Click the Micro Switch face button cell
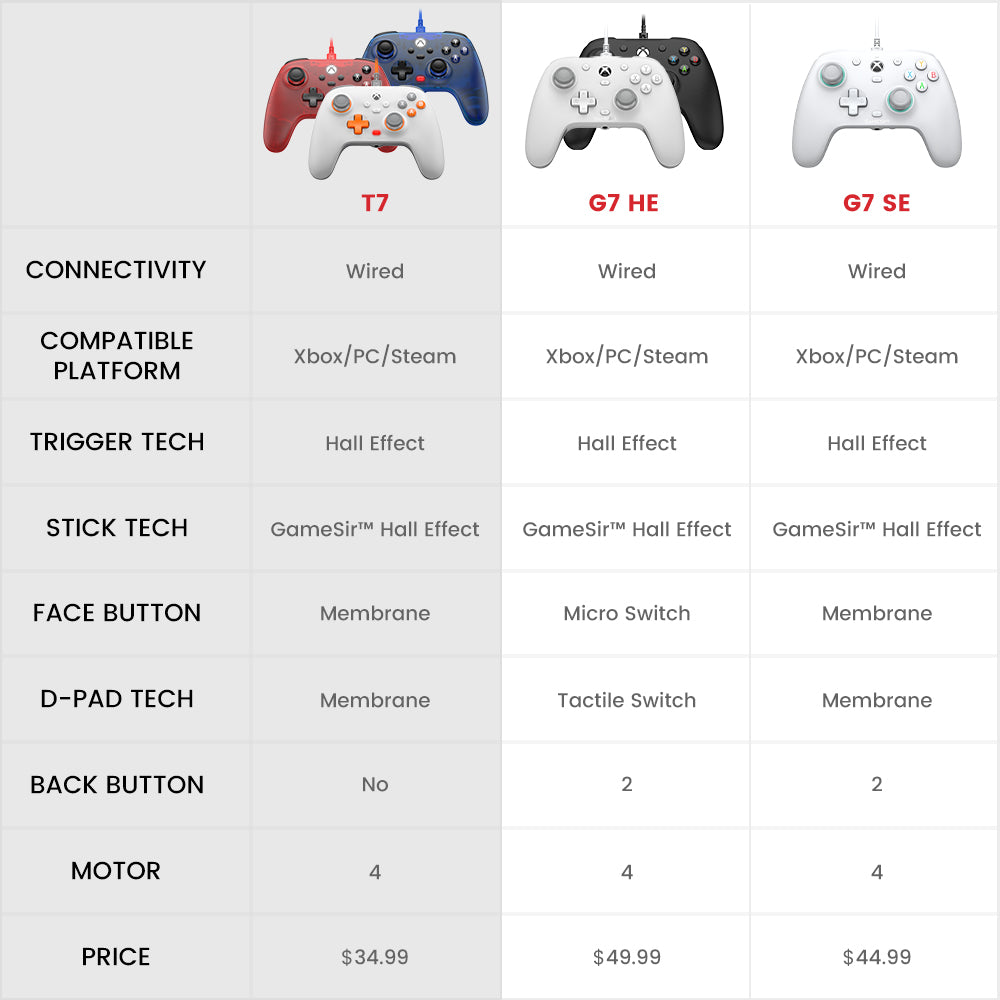Viewport: 1000px width, 1000px height. point(627,614)
